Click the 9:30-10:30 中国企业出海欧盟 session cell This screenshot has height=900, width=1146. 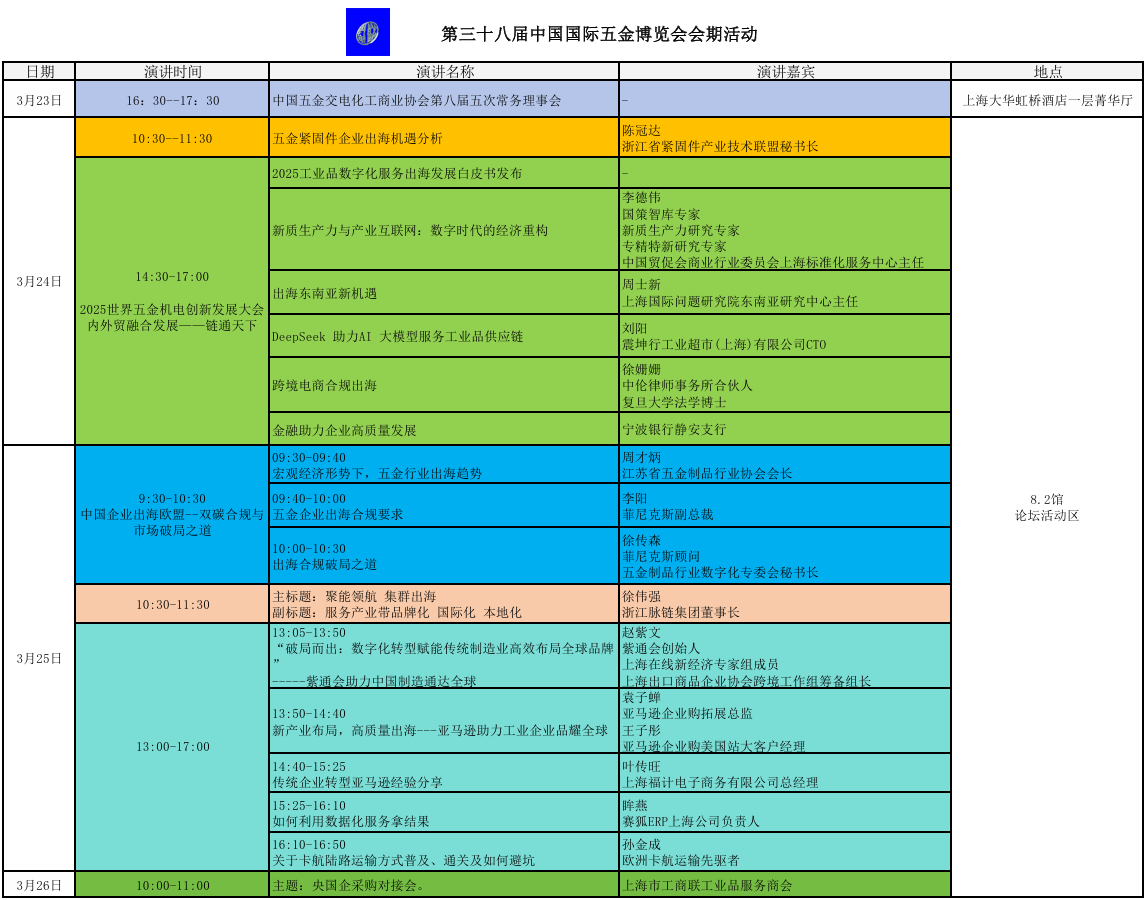tap(172, 514)
